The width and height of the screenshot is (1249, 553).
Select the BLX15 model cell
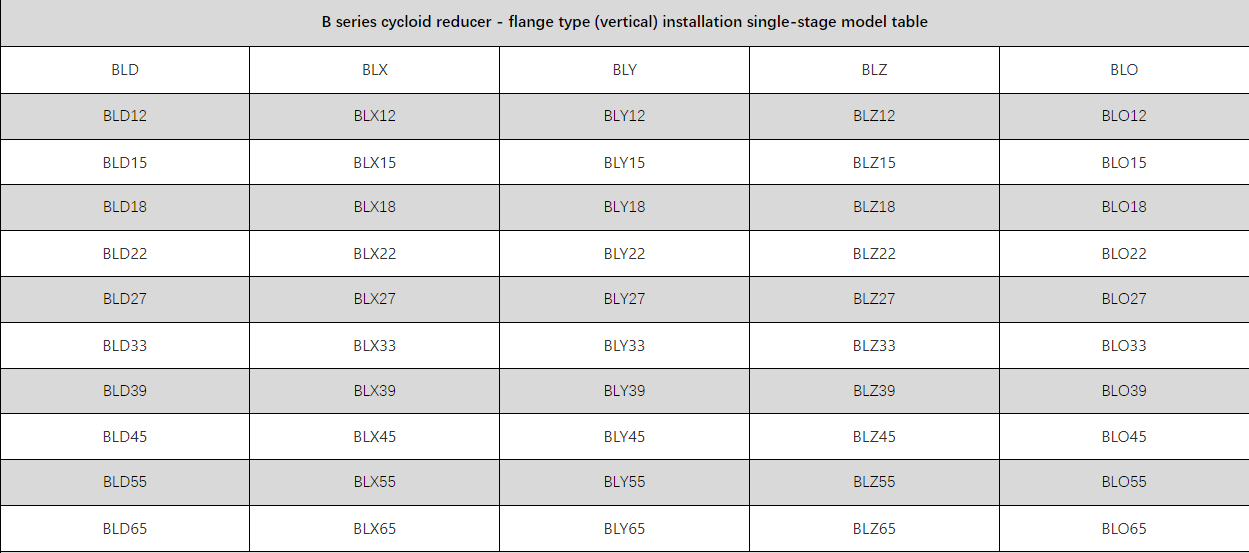pyautogui.click(x=375, y=162)
